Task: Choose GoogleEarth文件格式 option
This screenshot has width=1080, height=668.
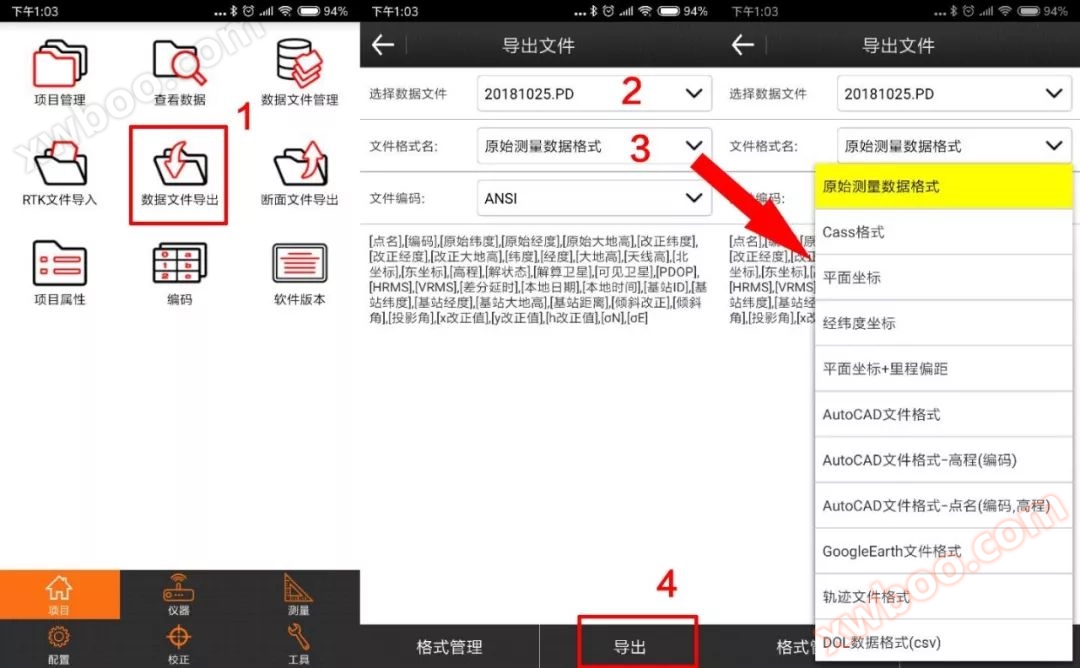Action: tap(943, 551)
